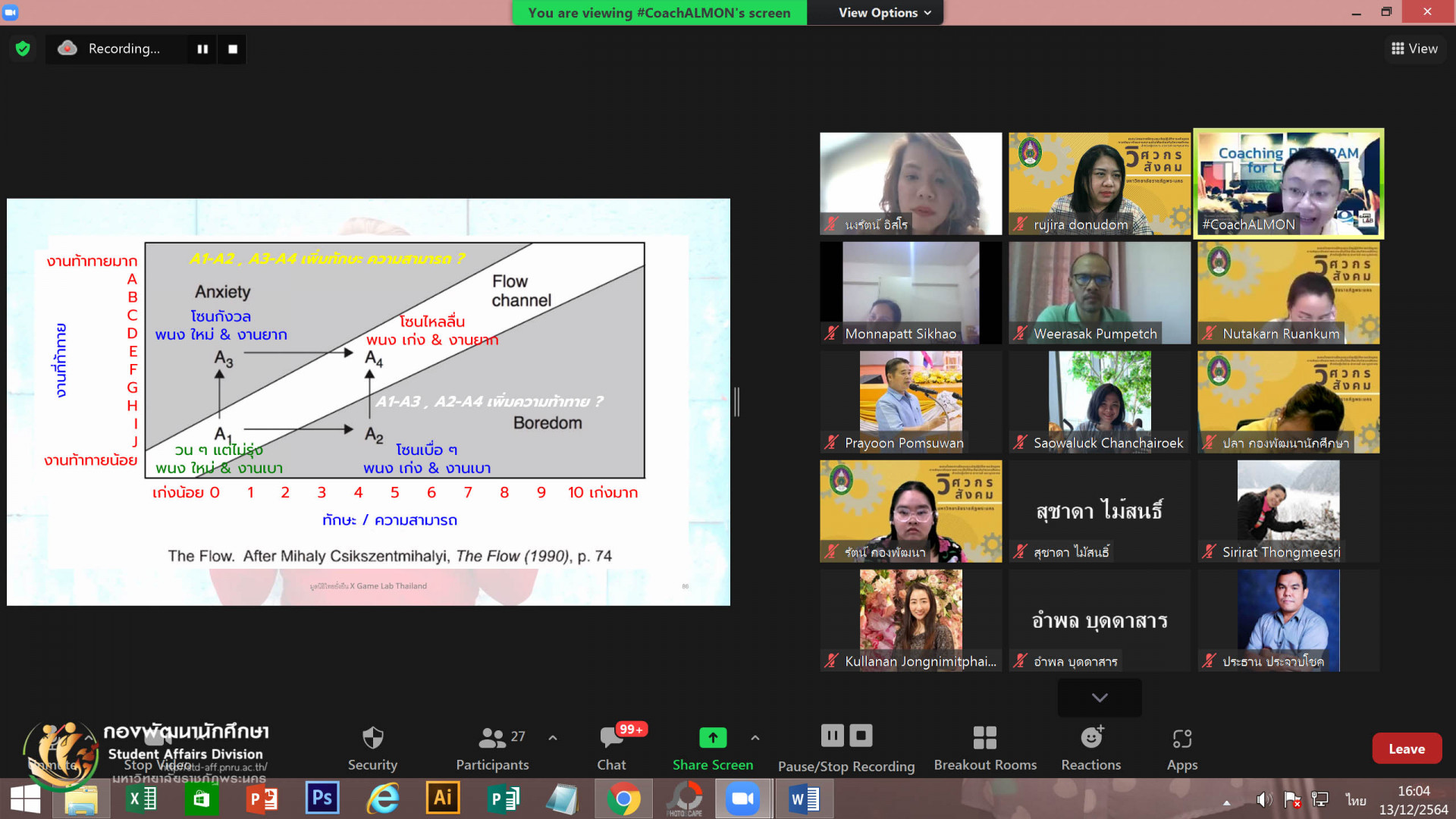Open the Apps panel

tap(1181, 747)
